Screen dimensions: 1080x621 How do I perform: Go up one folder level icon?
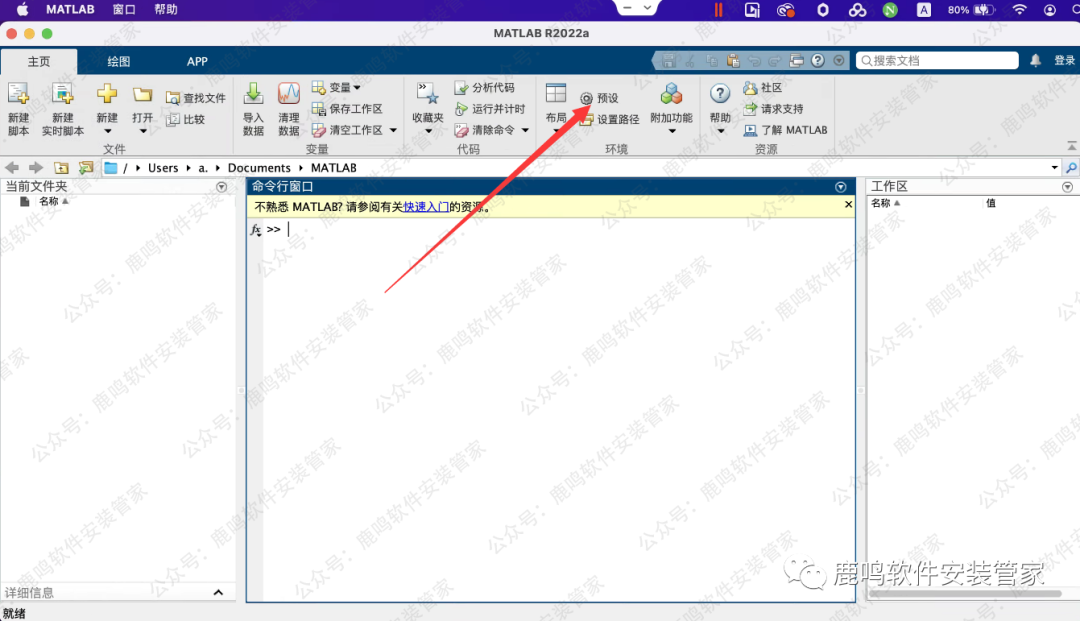pos(62,168)
